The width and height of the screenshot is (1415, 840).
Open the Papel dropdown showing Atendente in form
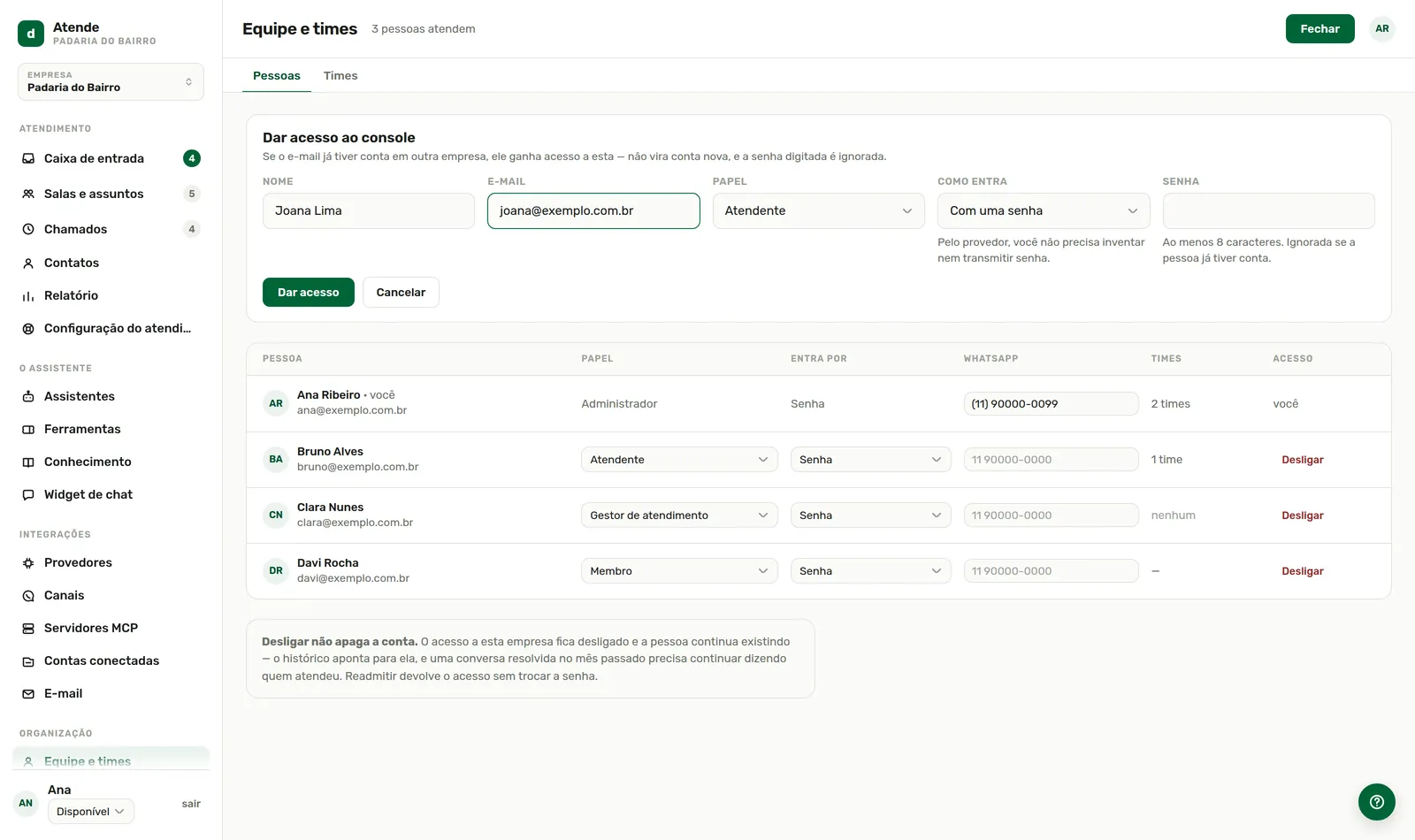[818, 210]
